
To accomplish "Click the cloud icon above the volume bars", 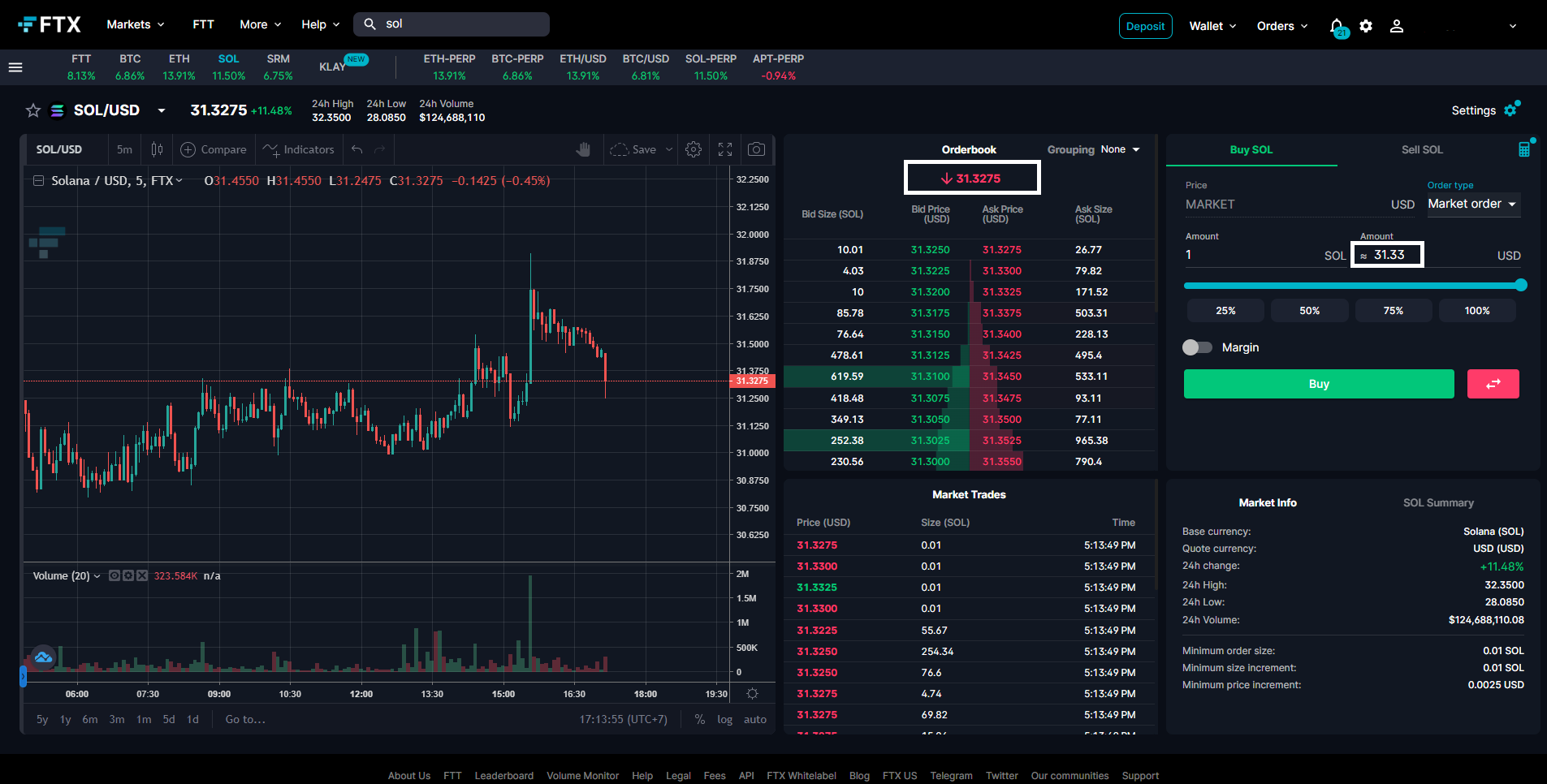I will [x=43, y=657].
